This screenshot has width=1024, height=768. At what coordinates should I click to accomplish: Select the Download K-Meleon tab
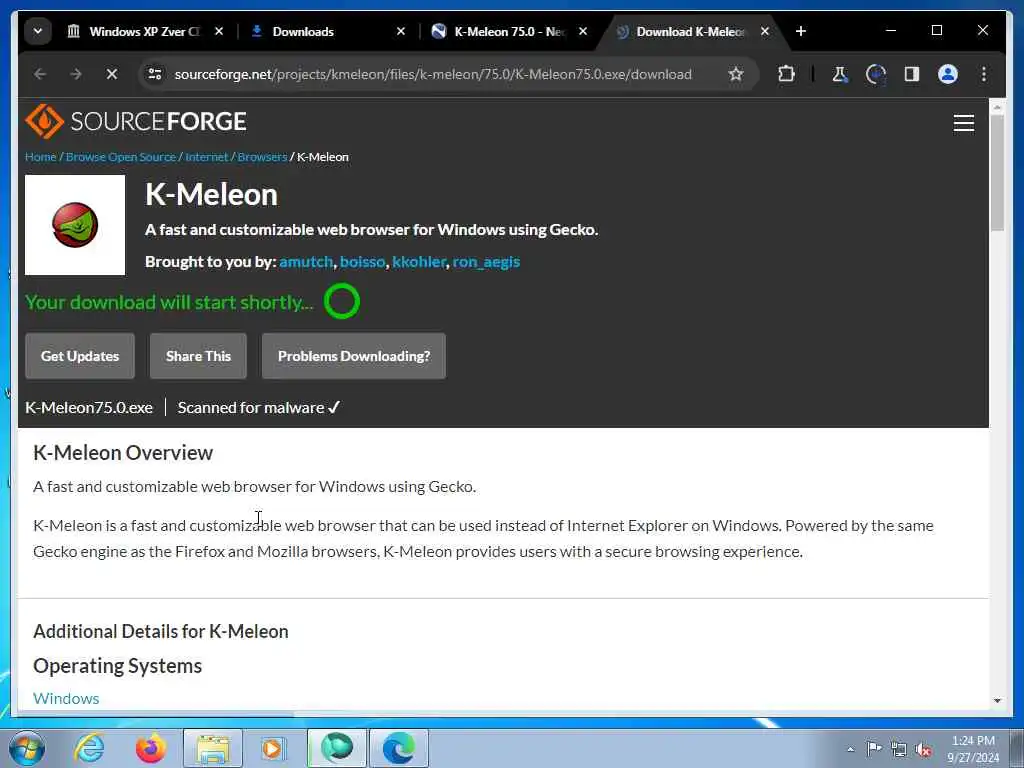click(692, 31)
